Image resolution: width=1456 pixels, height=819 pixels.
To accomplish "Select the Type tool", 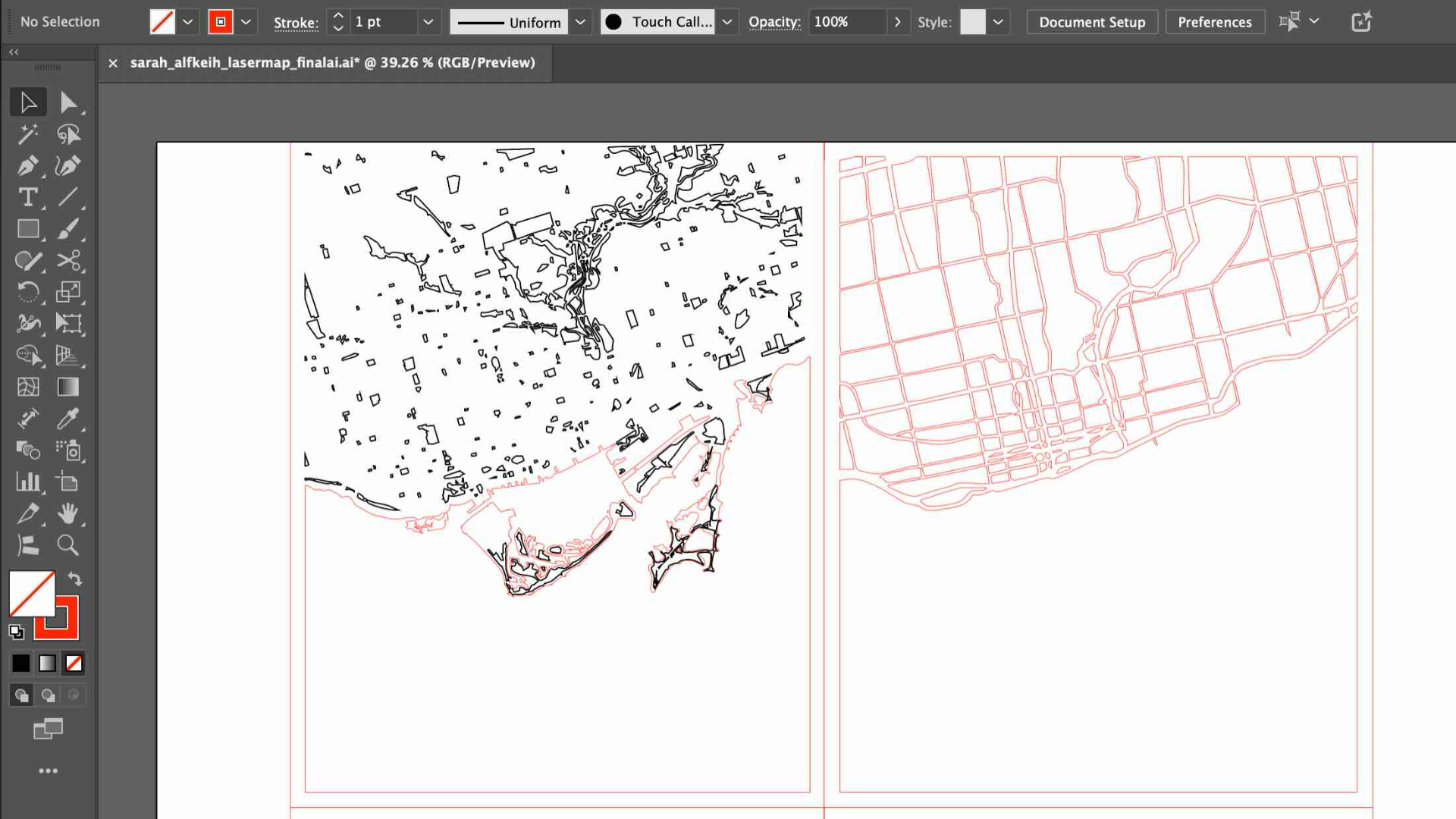I will [28, 197].
